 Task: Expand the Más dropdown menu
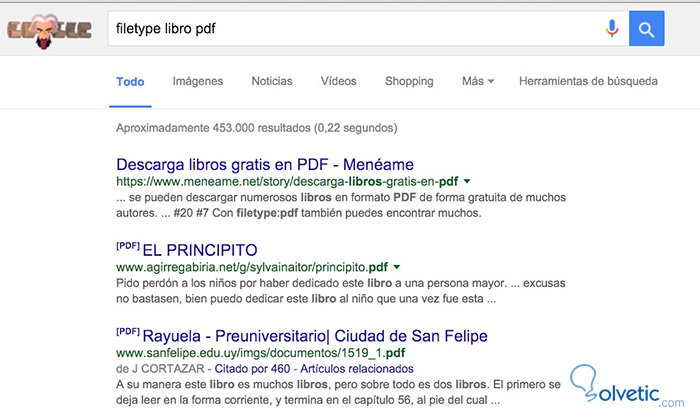(x=478, y=81)
